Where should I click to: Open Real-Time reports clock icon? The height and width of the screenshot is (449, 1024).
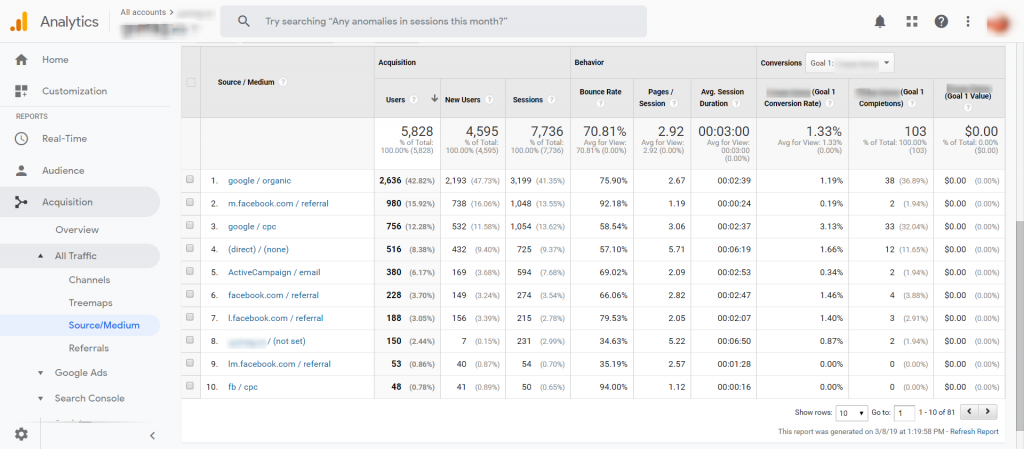[x=21, y=139]
